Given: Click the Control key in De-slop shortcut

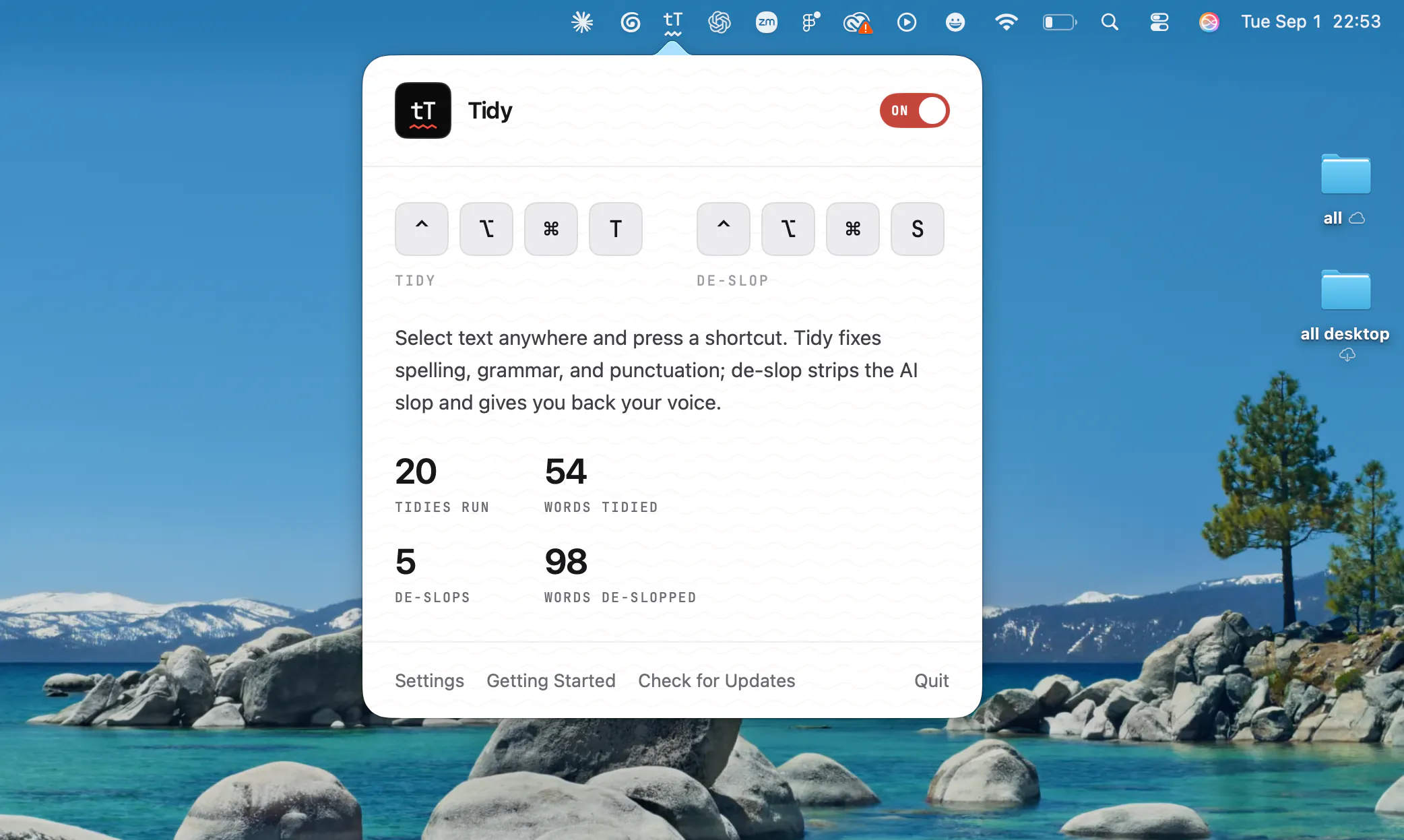Looking at the screenshot, I should click(x=724, y=229).
